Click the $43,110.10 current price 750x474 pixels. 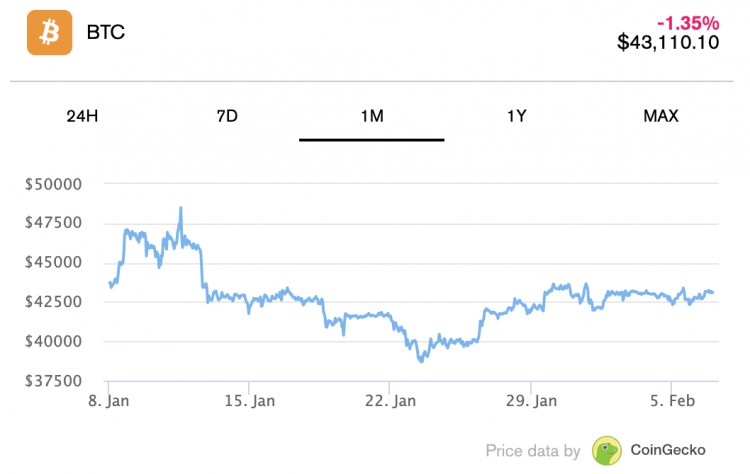pyautogui.click(x=668, y=42)
